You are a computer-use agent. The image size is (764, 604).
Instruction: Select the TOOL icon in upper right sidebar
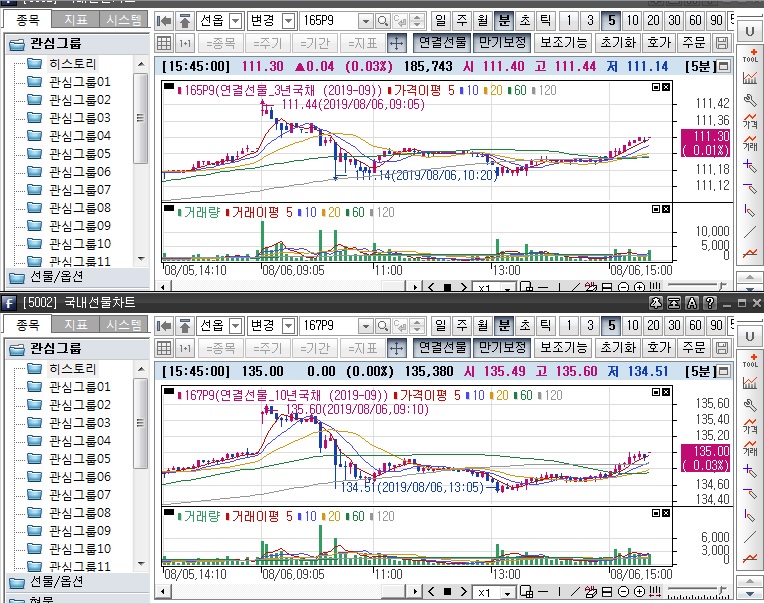[750, 56]
